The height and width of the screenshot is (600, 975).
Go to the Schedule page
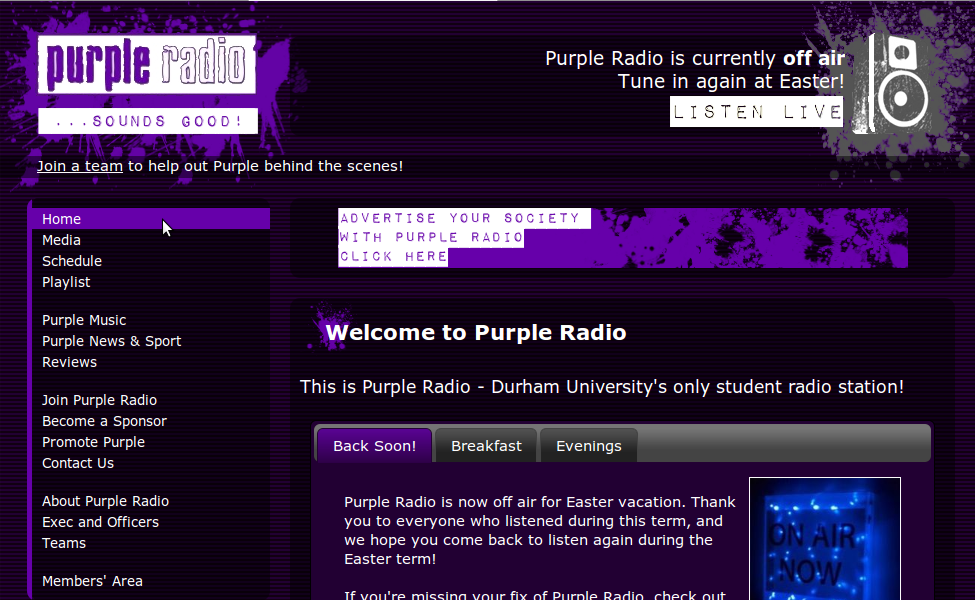point(72,261)
